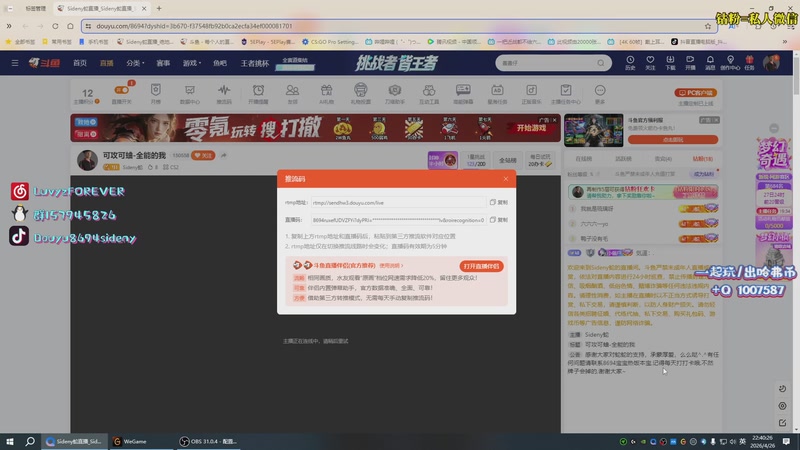Open the Windows Start menu

[10, 441]
